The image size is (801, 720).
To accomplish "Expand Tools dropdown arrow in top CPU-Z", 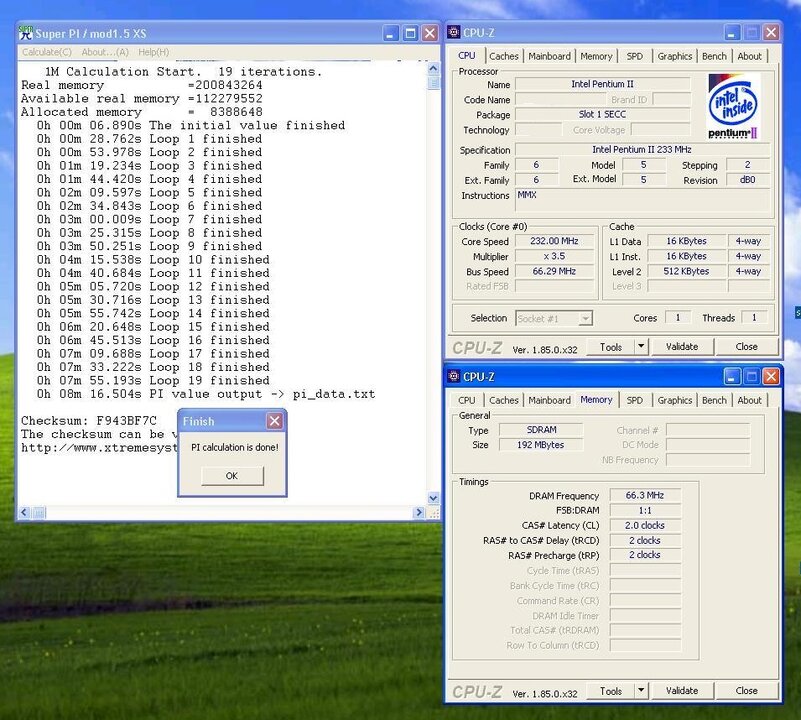I will click(x=641, y=347).
